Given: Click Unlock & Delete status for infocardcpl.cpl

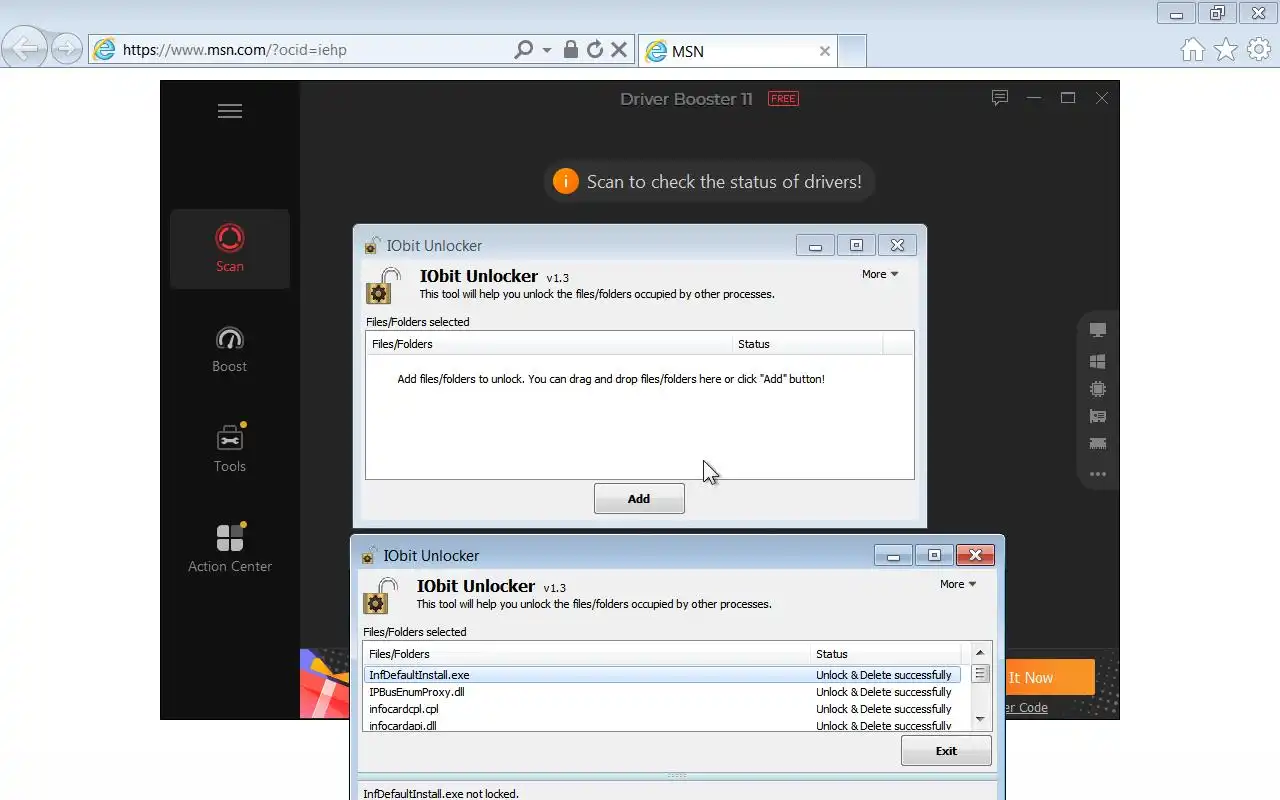Looking at the screenshot, I should coord(883,709).
